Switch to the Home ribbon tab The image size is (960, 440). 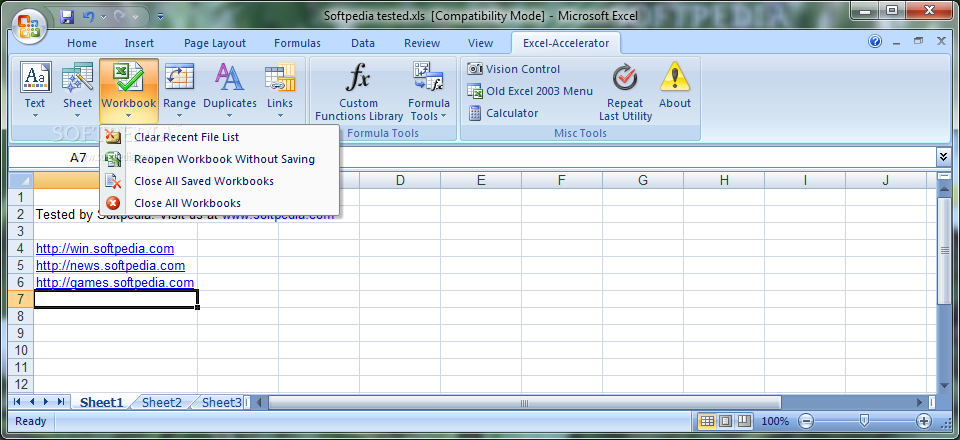click(82, 43)
